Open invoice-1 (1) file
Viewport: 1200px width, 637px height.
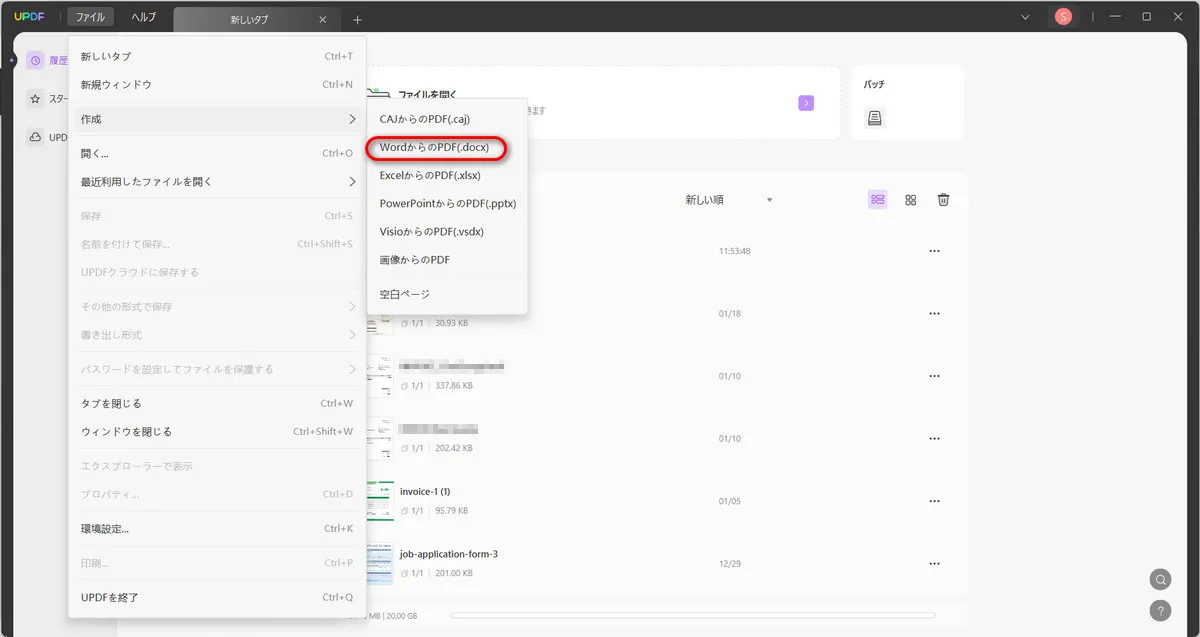(x=425, y=492)
